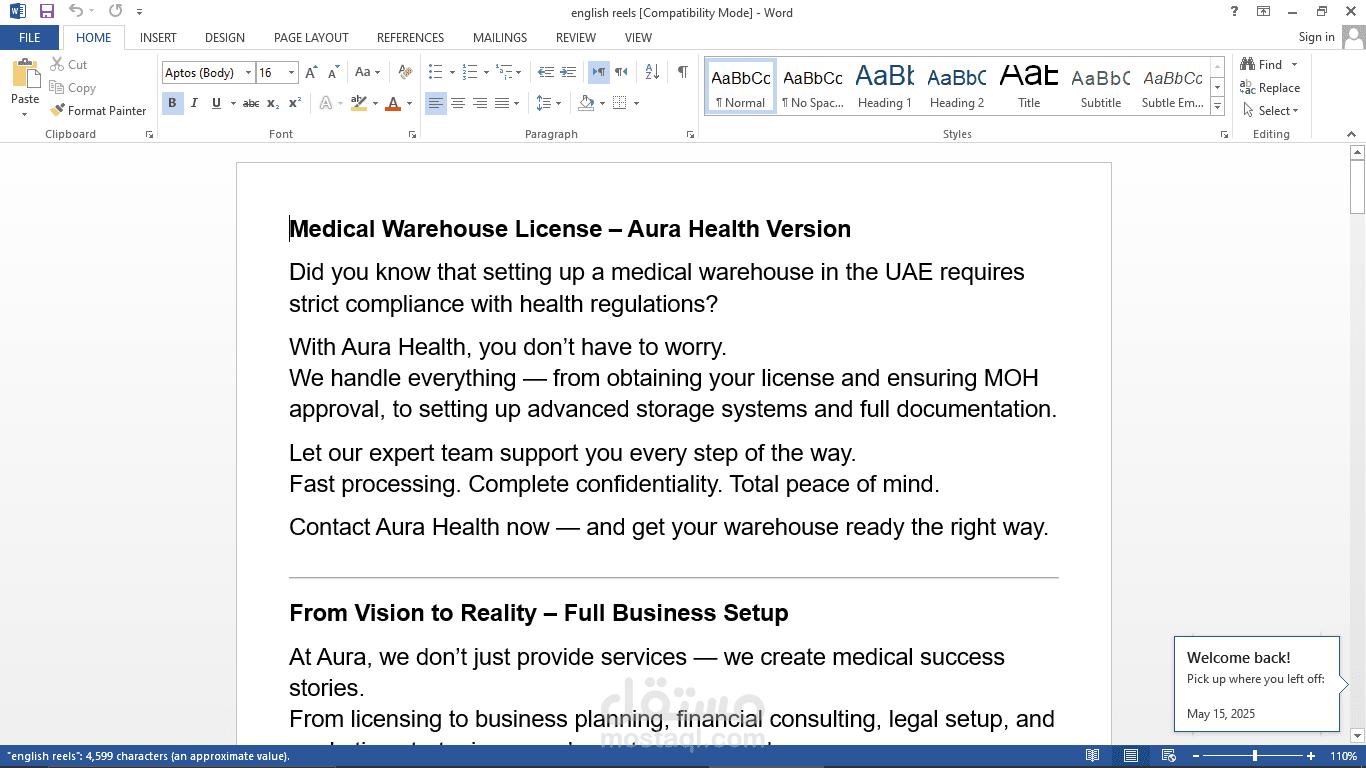Screen dimensions: 1366x768
Task: Set right-to-left text direction
Action: click(621, 73)
